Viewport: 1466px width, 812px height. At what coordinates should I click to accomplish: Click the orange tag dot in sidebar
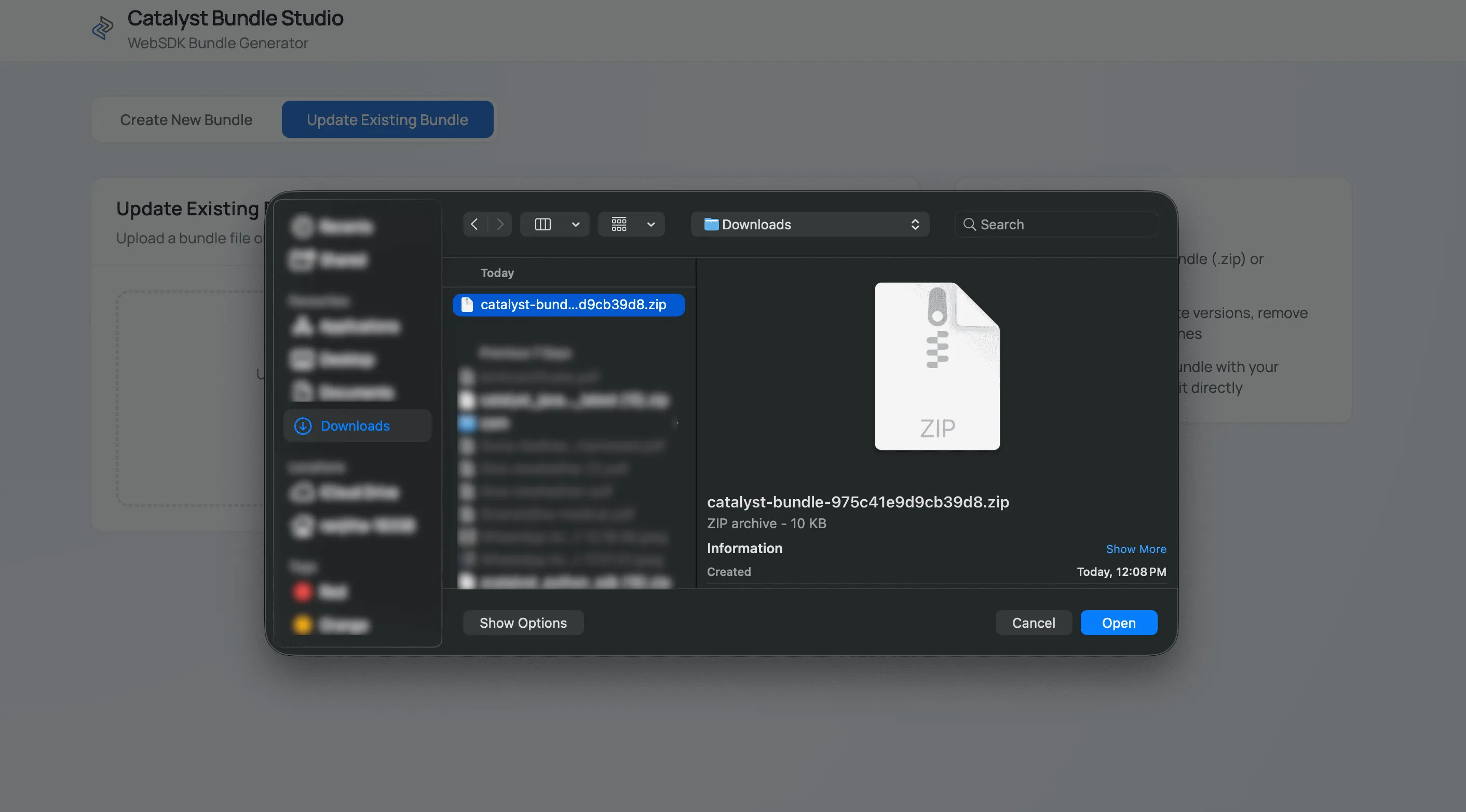[x=302, y=624]
